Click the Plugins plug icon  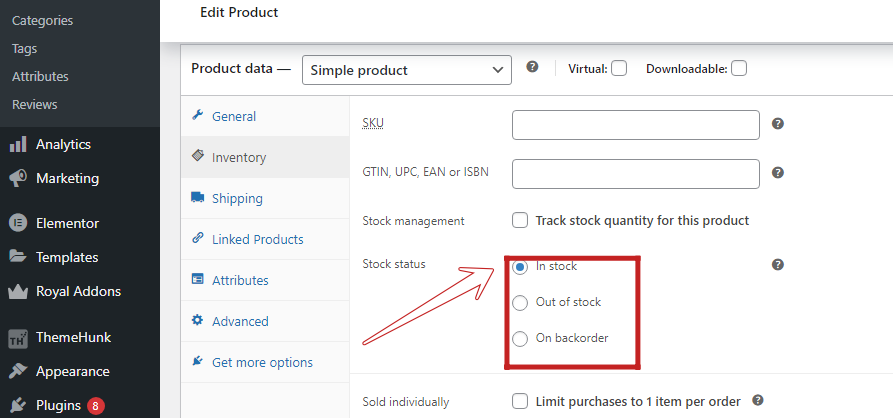tap(17, 405)
